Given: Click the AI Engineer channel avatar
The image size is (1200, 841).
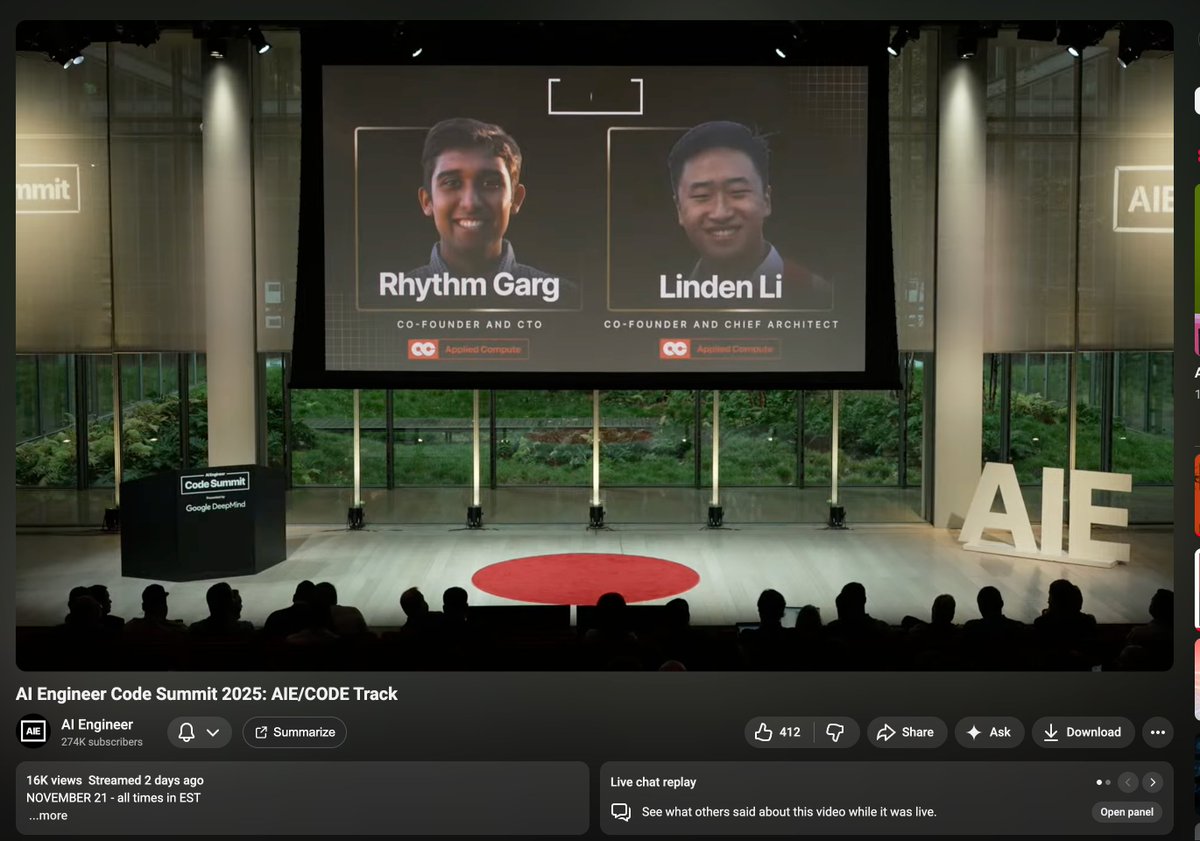Looking at the screenshot, I should tap(34, 732).
